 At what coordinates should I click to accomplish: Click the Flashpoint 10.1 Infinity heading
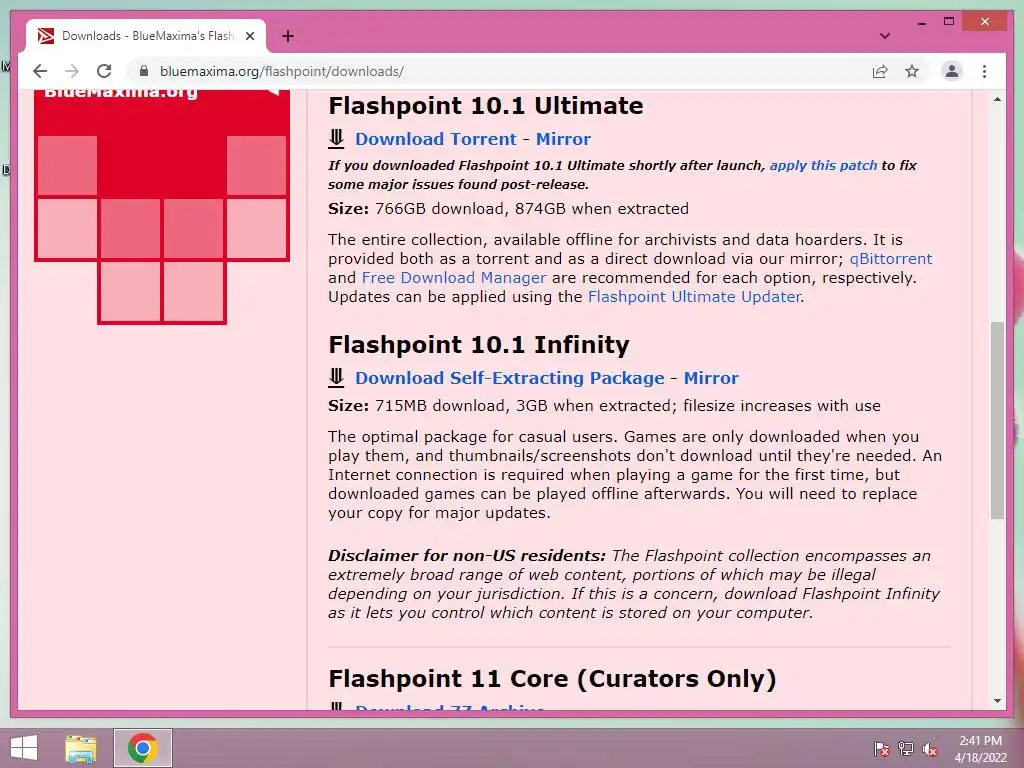(479, 345)
